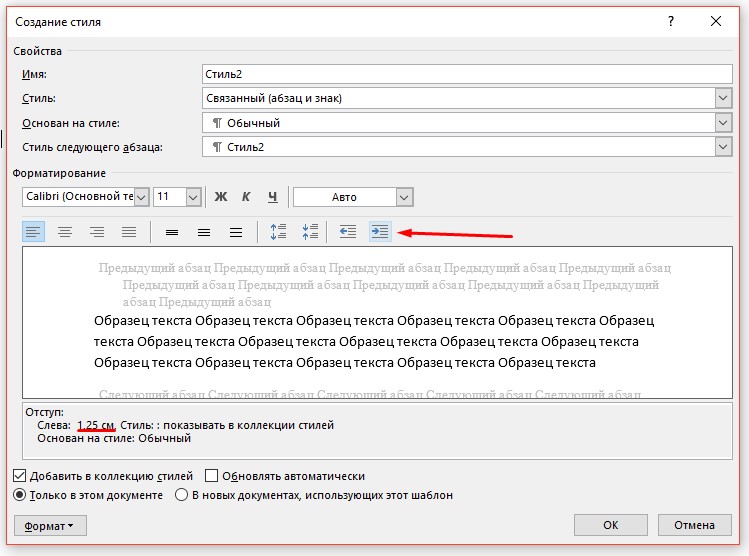
Task: Toggle italic formatting (К button)
Action: (246, 197)
